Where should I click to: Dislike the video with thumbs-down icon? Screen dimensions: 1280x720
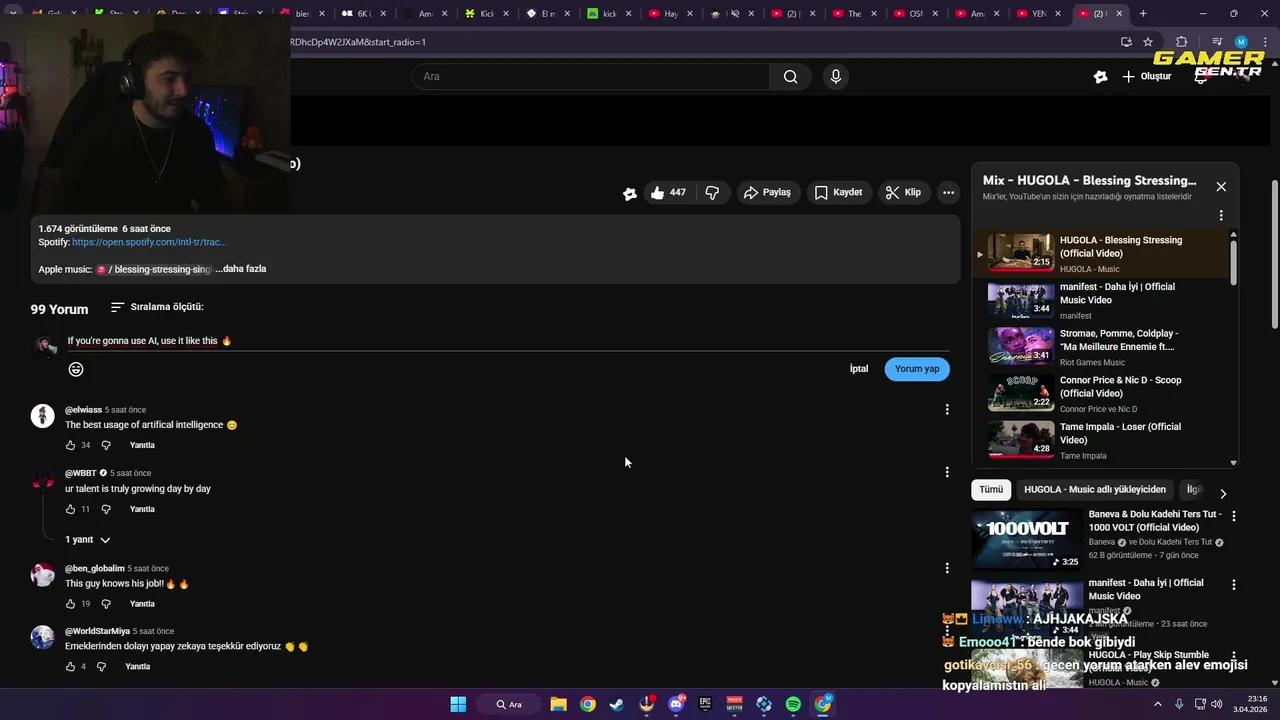(x=712, y=192)
